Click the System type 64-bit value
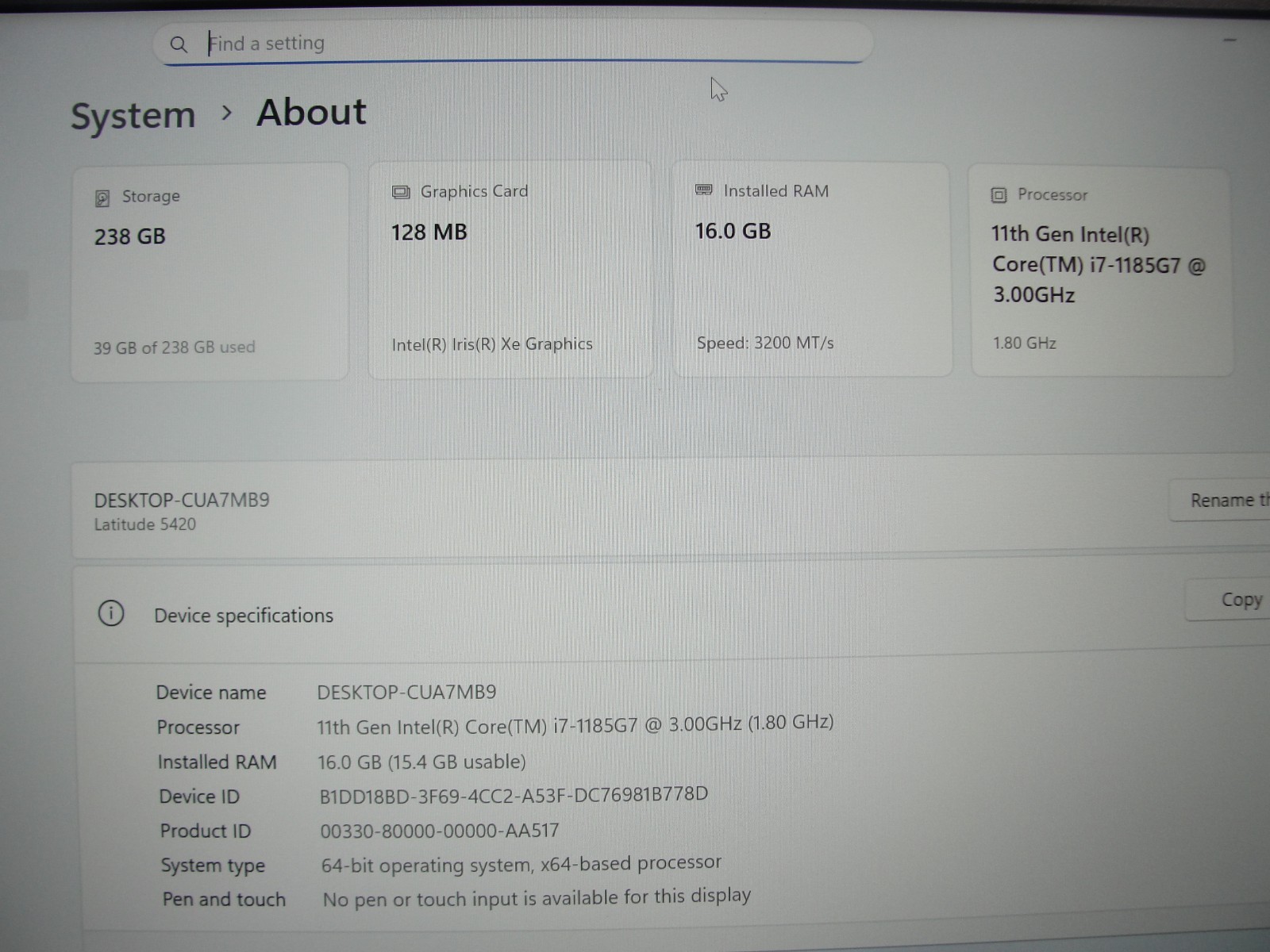The width and height of the screenshot is (1270, 952). click(521, 863)
